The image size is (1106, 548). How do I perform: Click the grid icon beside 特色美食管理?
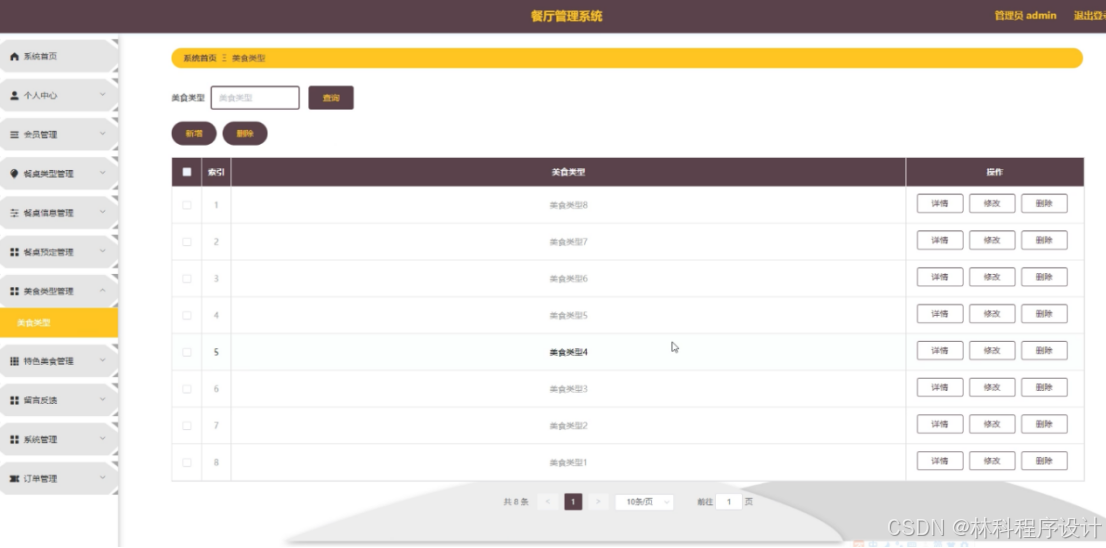point(14,361)
